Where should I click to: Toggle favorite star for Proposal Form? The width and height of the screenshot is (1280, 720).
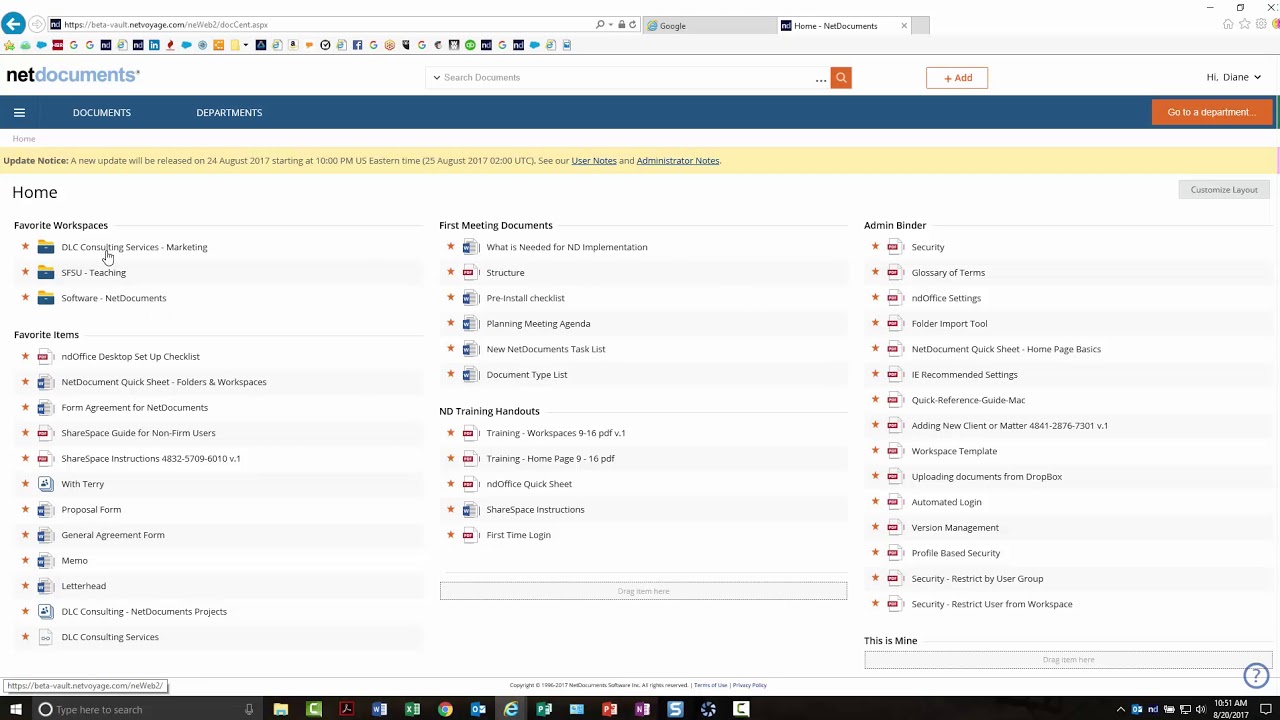(25, 510)
